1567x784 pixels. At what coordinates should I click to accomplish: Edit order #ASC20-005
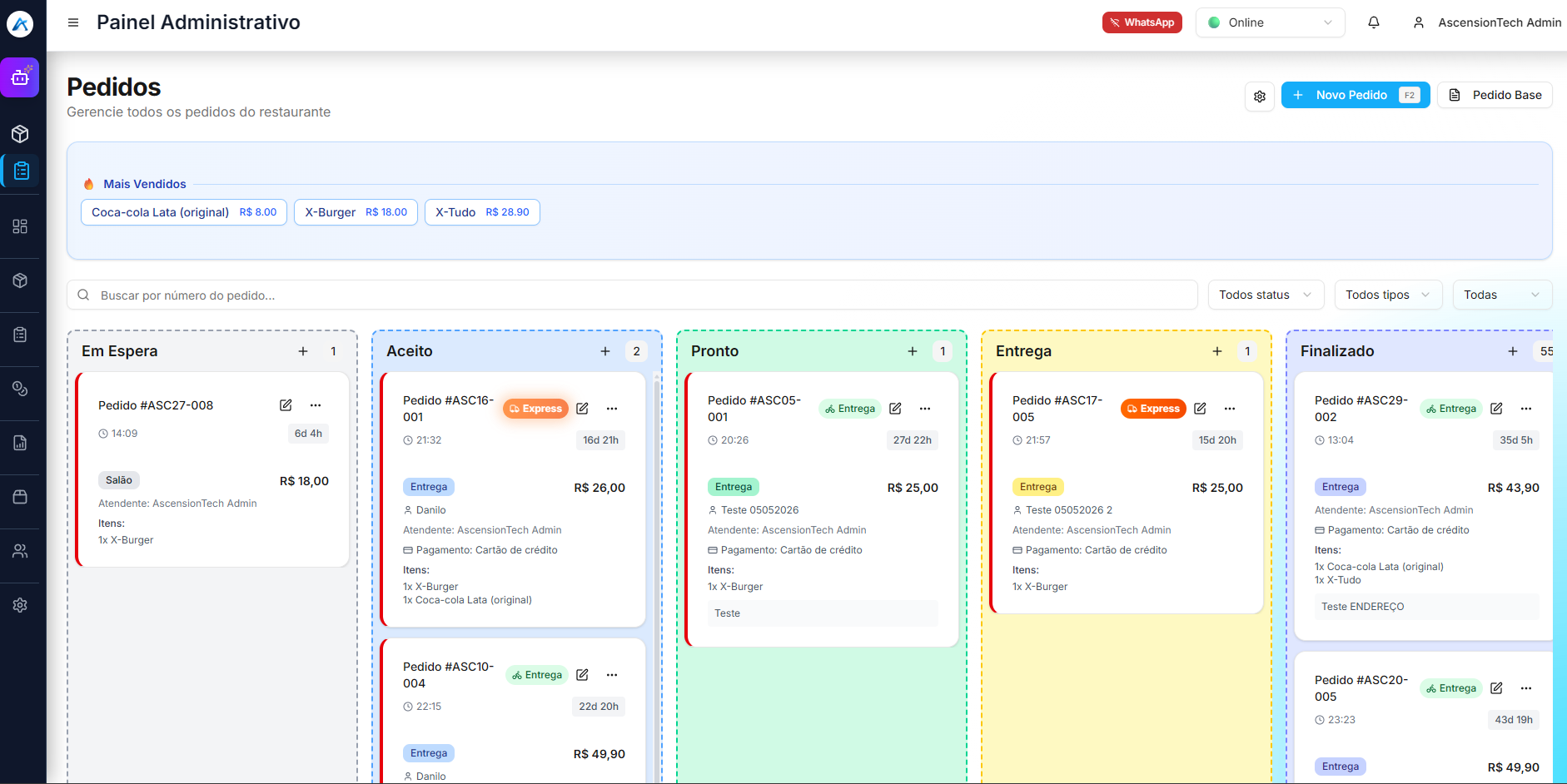[1496, 688]
